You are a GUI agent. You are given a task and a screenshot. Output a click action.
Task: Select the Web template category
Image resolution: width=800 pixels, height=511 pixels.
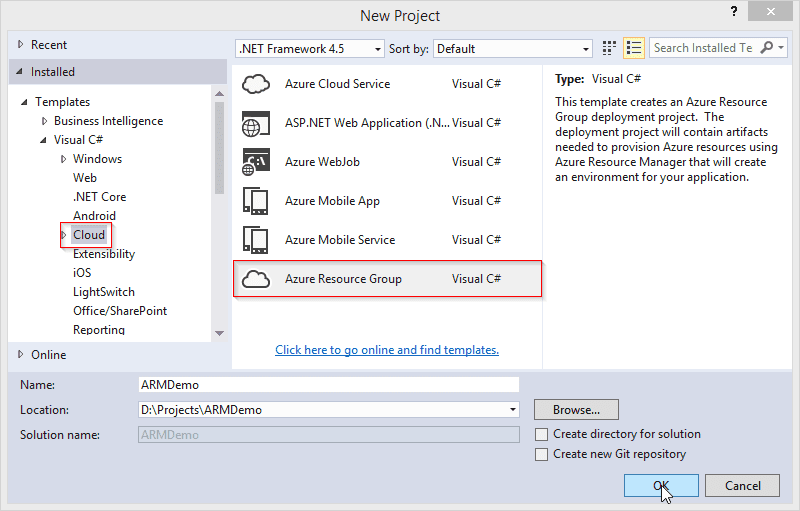pos(85,178)
